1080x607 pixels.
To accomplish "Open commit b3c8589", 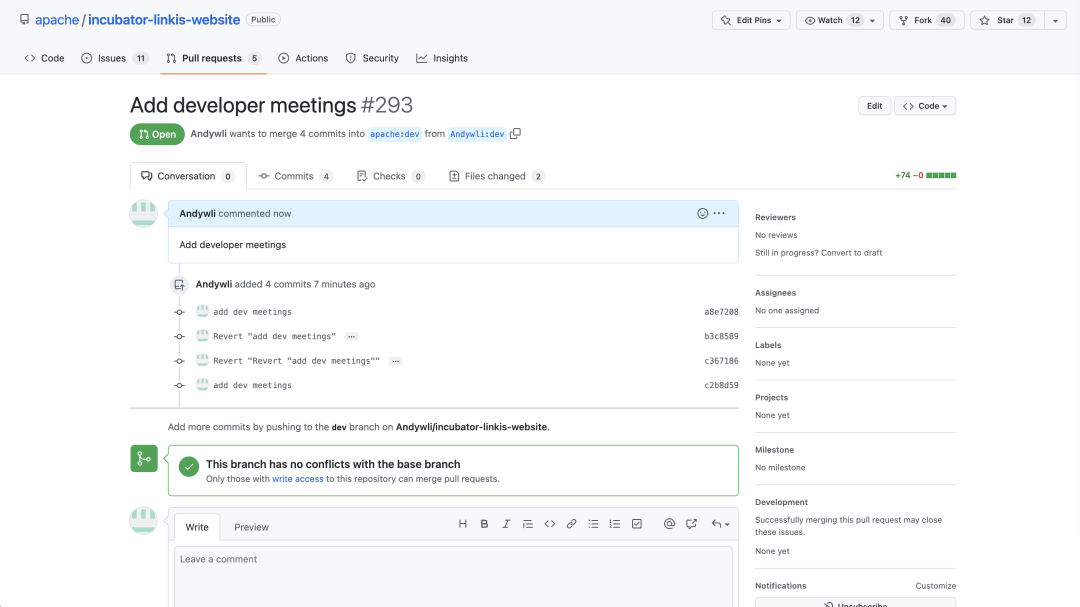I will pos(721,337).
